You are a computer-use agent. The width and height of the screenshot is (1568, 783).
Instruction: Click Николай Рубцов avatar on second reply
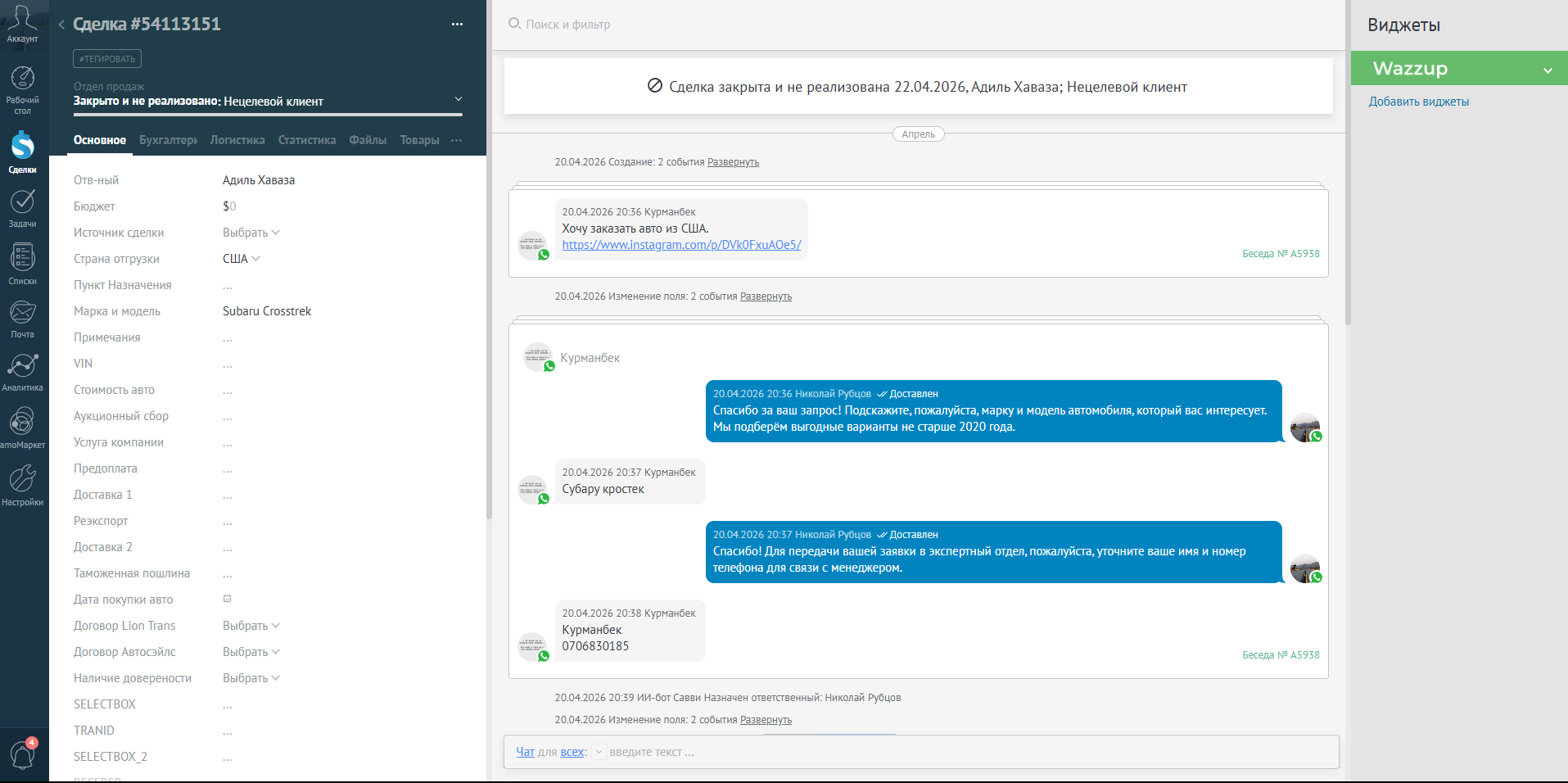(1305, 568)
